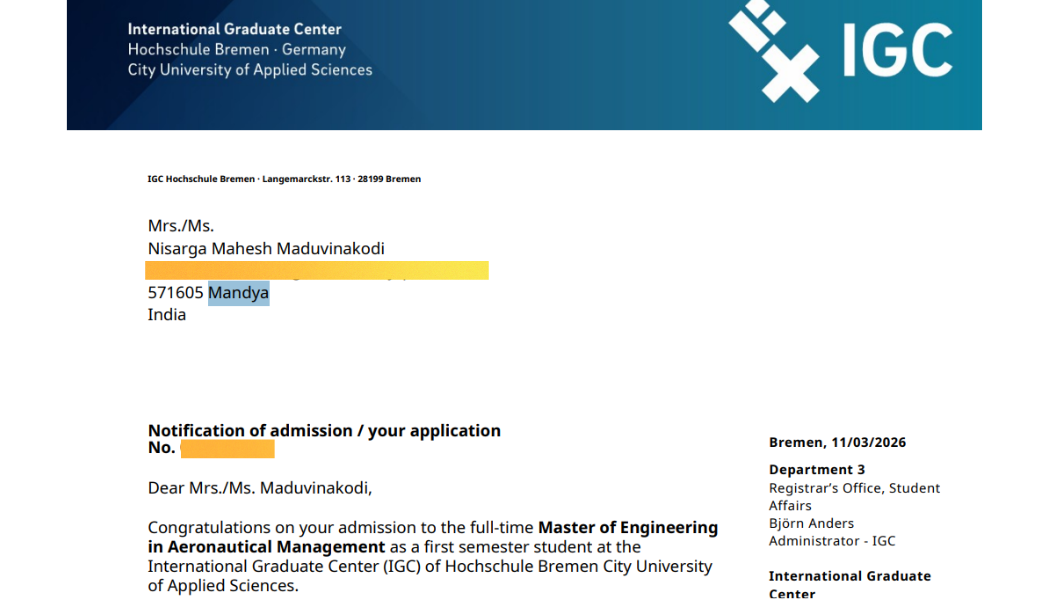Click 'Department 3' sidebar heading
The image size is (1050, 600).
coord(817,469)
